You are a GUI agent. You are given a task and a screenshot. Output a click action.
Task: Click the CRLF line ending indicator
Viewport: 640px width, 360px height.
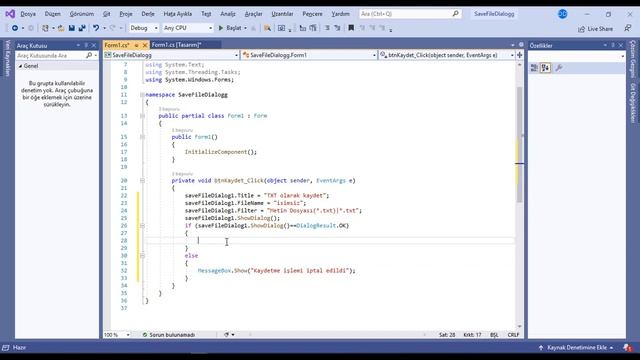(x=513, y=335)
